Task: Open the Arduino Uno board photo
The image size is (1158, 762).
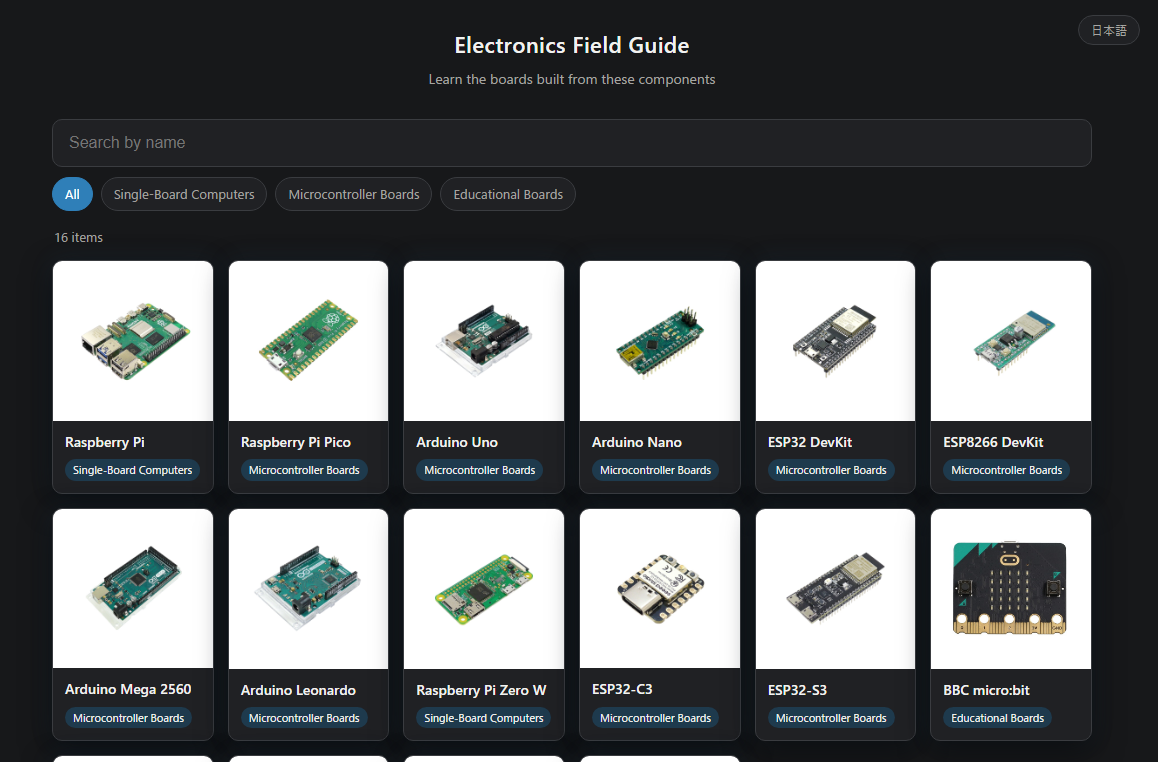Action: (484, 341)
